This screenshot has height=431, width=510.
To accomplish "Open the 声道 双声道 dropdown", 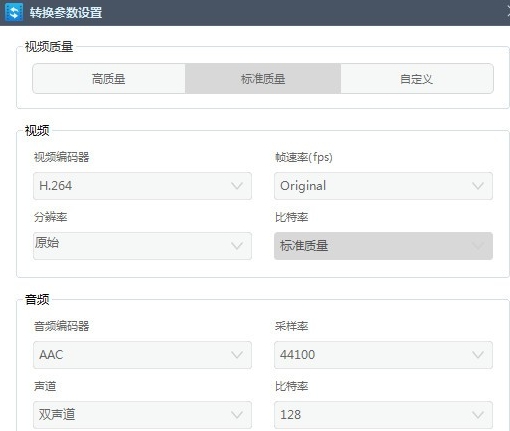I will point(142,415).
